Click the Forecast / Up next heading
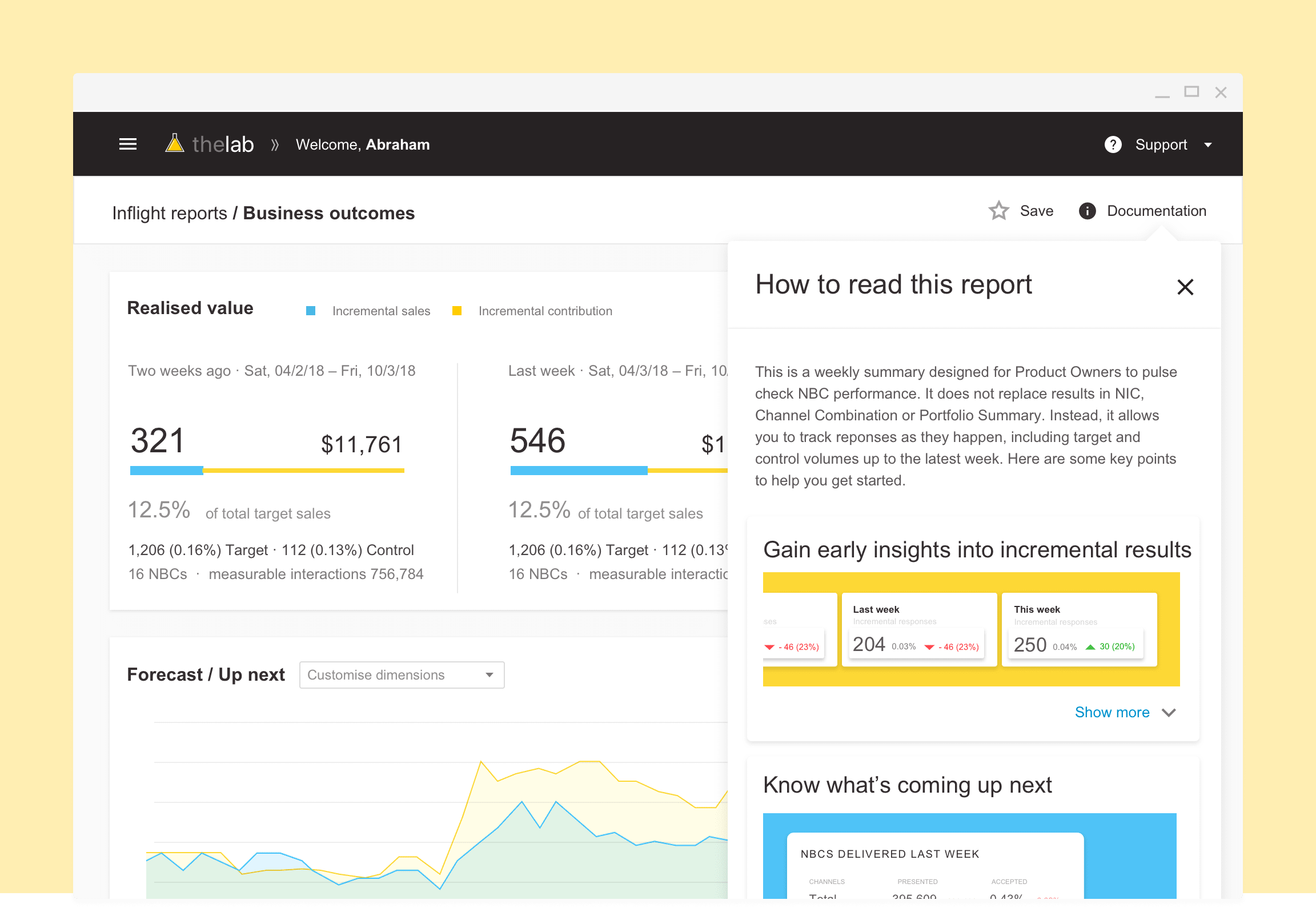This screenshot has width=1316, height=908. (x=206, y=674)
